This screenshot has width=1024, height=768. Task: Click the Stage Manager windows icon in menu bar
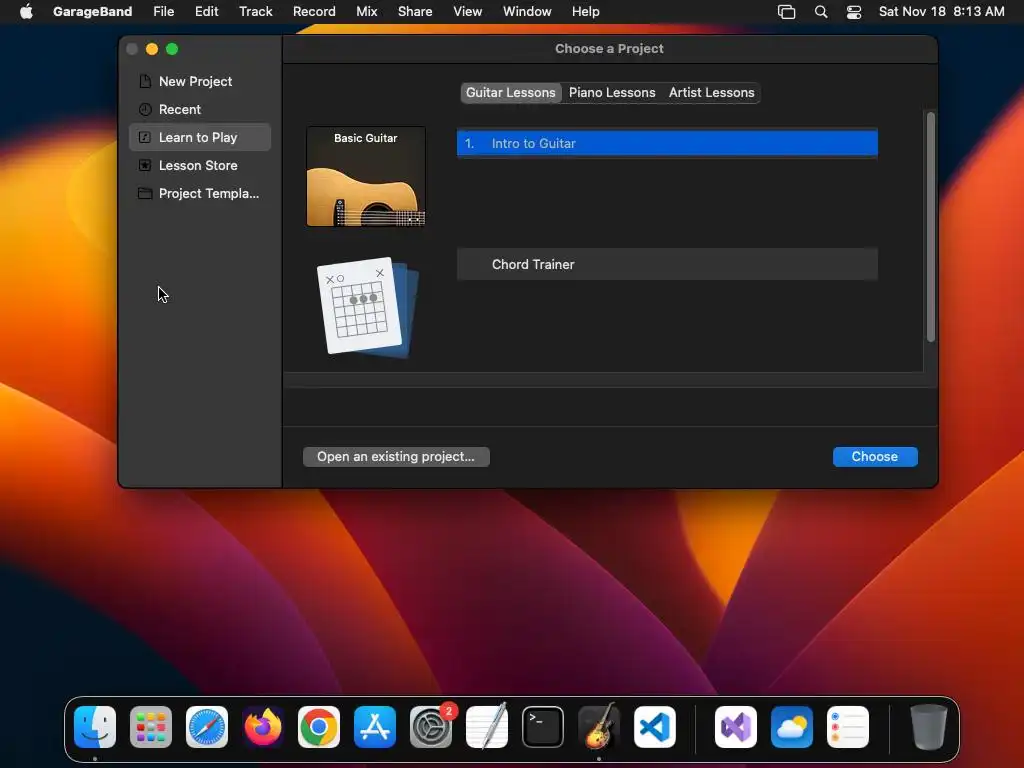pos(786,12)
